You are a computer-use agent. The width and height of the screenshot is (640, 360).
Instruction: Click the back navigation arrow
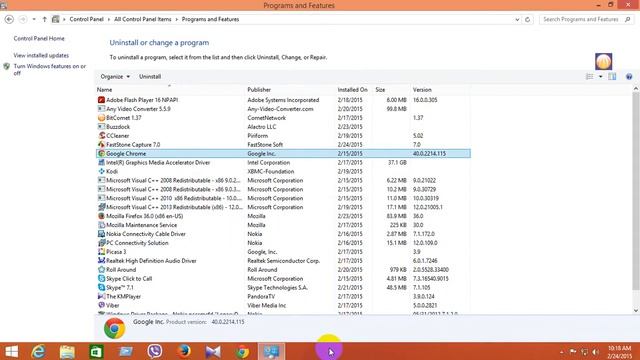(x=9, y=19)
